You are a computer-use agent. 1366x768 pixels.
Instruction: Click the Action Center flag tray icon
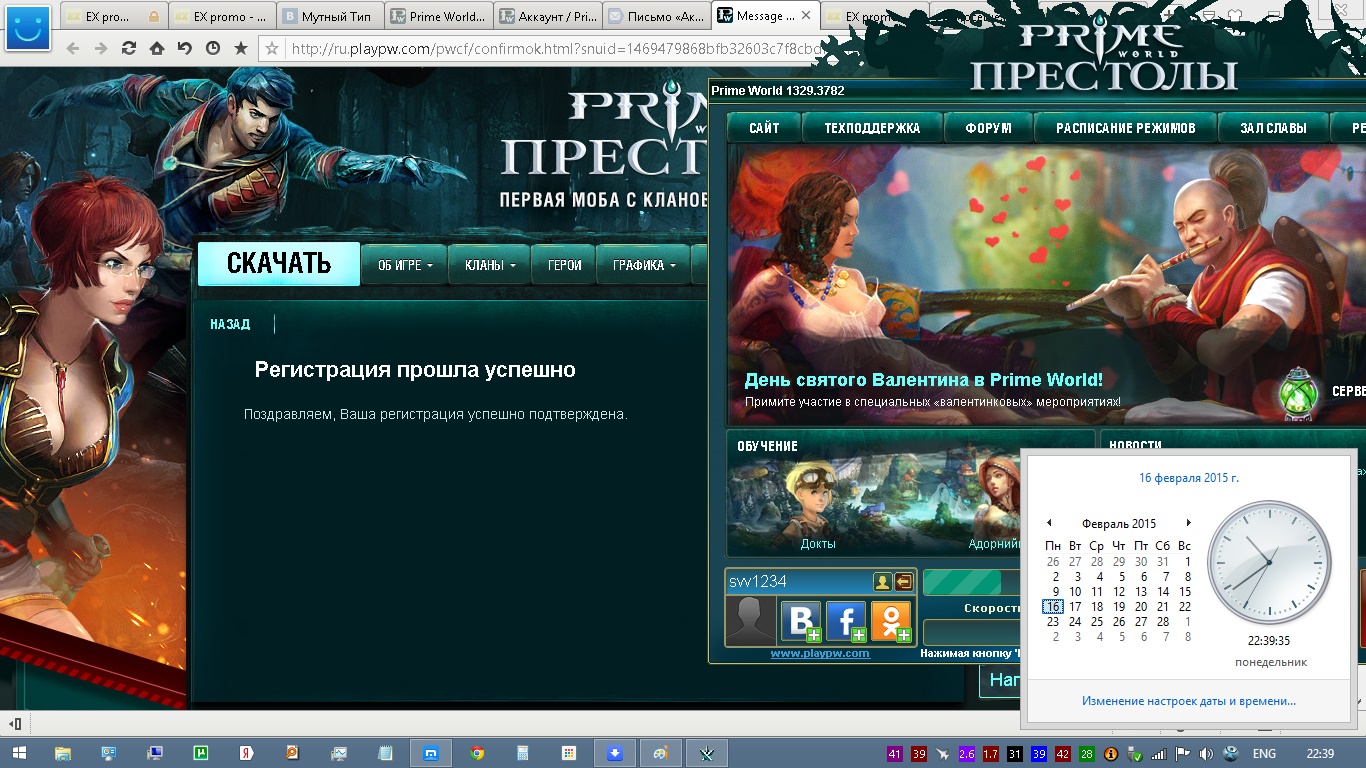pyautogui.click(x=1182, y=753)
